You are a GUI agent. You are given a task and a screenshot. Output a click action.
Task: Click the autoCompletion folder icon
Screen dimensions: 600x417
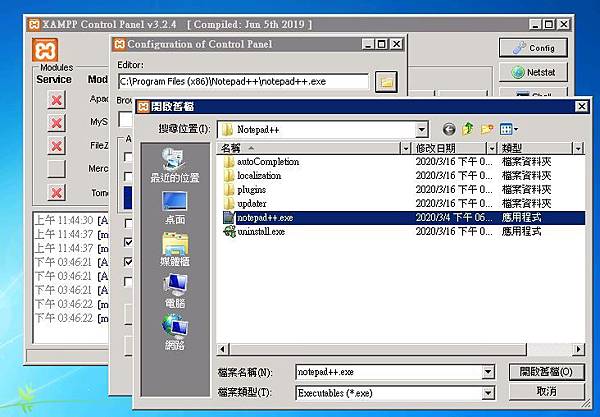pos(229,162)
